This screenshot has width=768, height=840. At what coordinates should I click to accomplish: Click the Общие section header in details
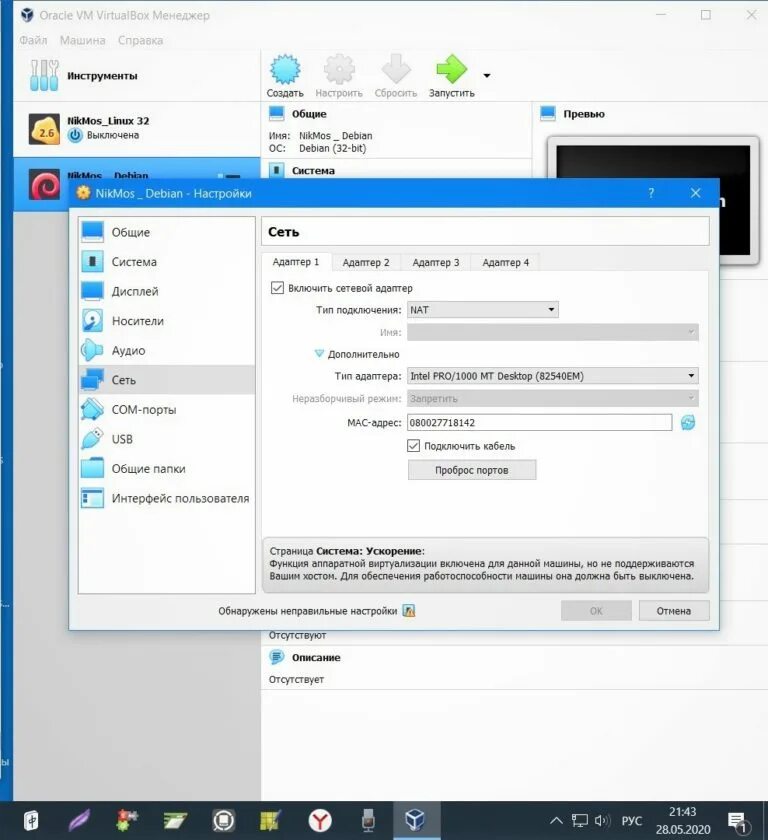309,114
